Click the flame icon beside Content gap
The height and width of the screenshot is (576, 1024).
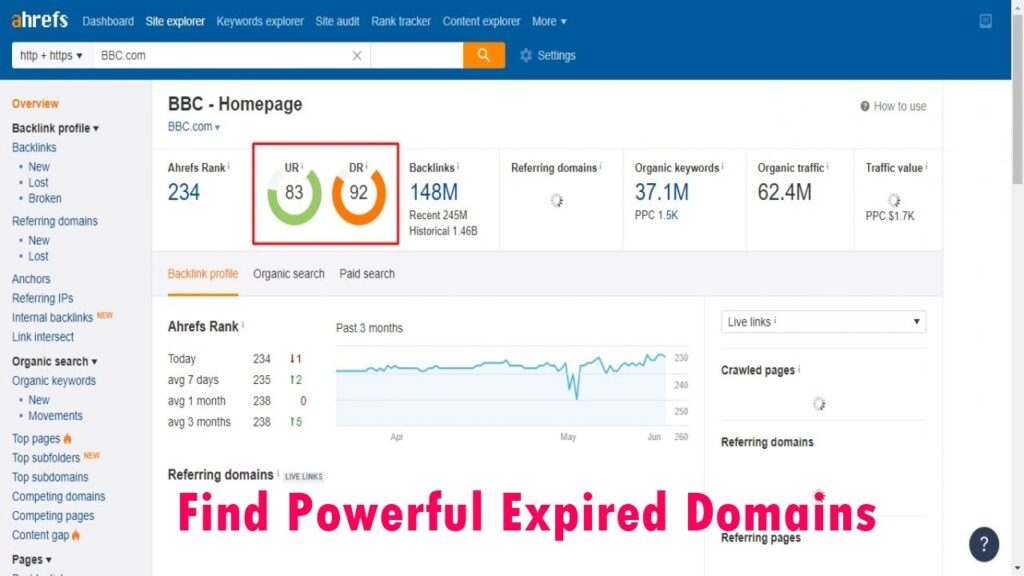(76, 536)
